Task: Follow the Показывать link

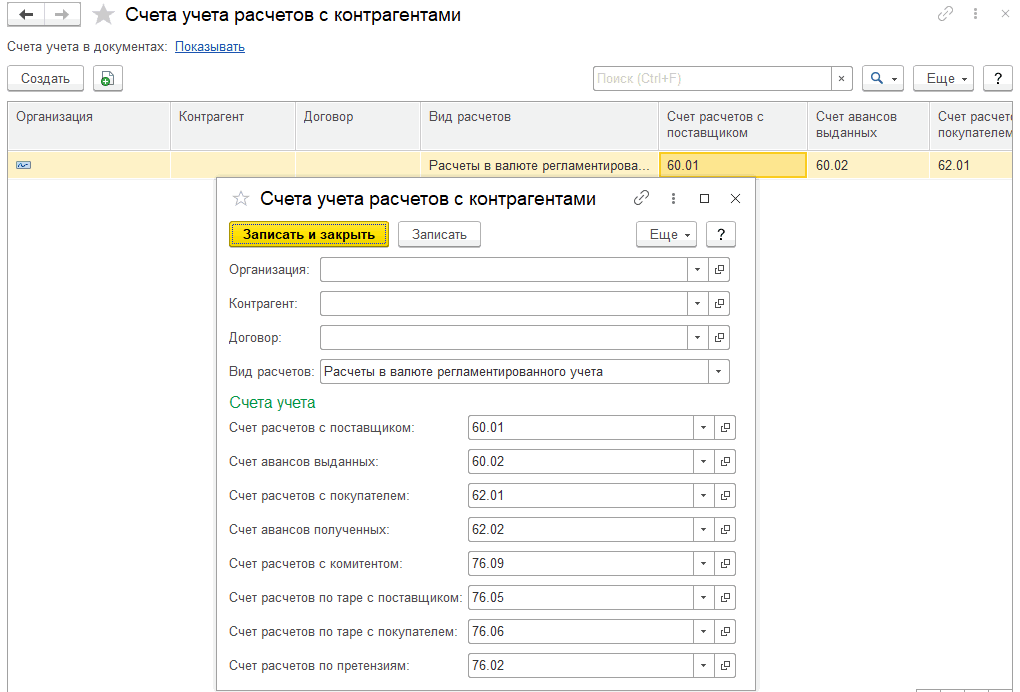Action: (x=210, y=47)
